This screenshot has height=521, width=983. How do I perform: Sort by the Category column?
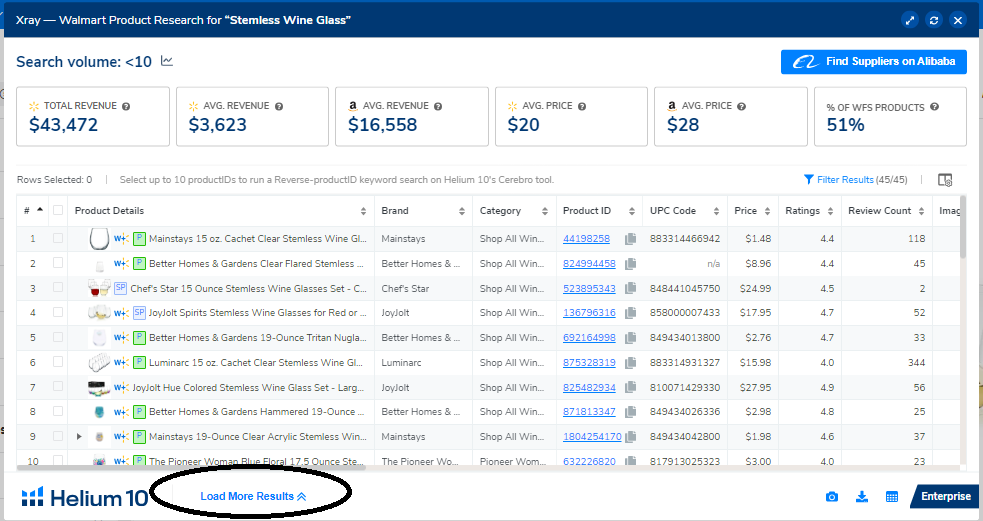point(545,211)
